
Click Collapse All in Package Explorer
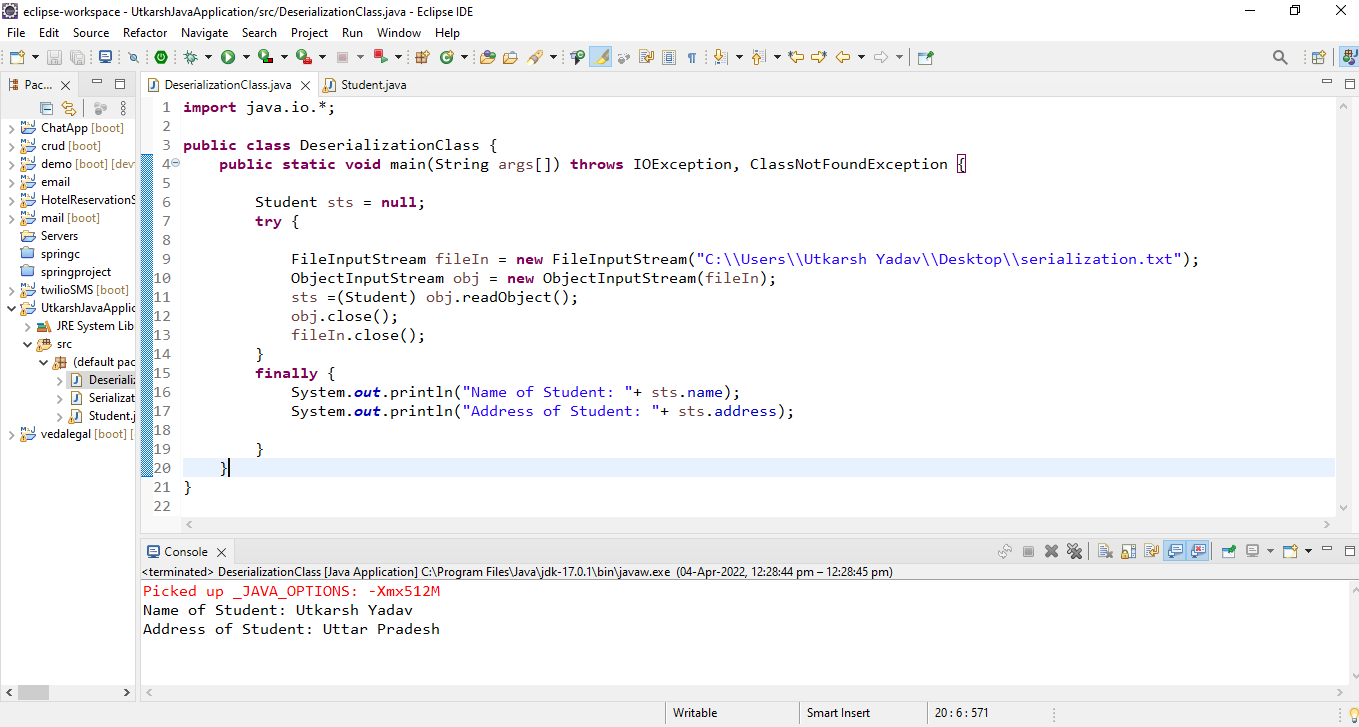46,108
